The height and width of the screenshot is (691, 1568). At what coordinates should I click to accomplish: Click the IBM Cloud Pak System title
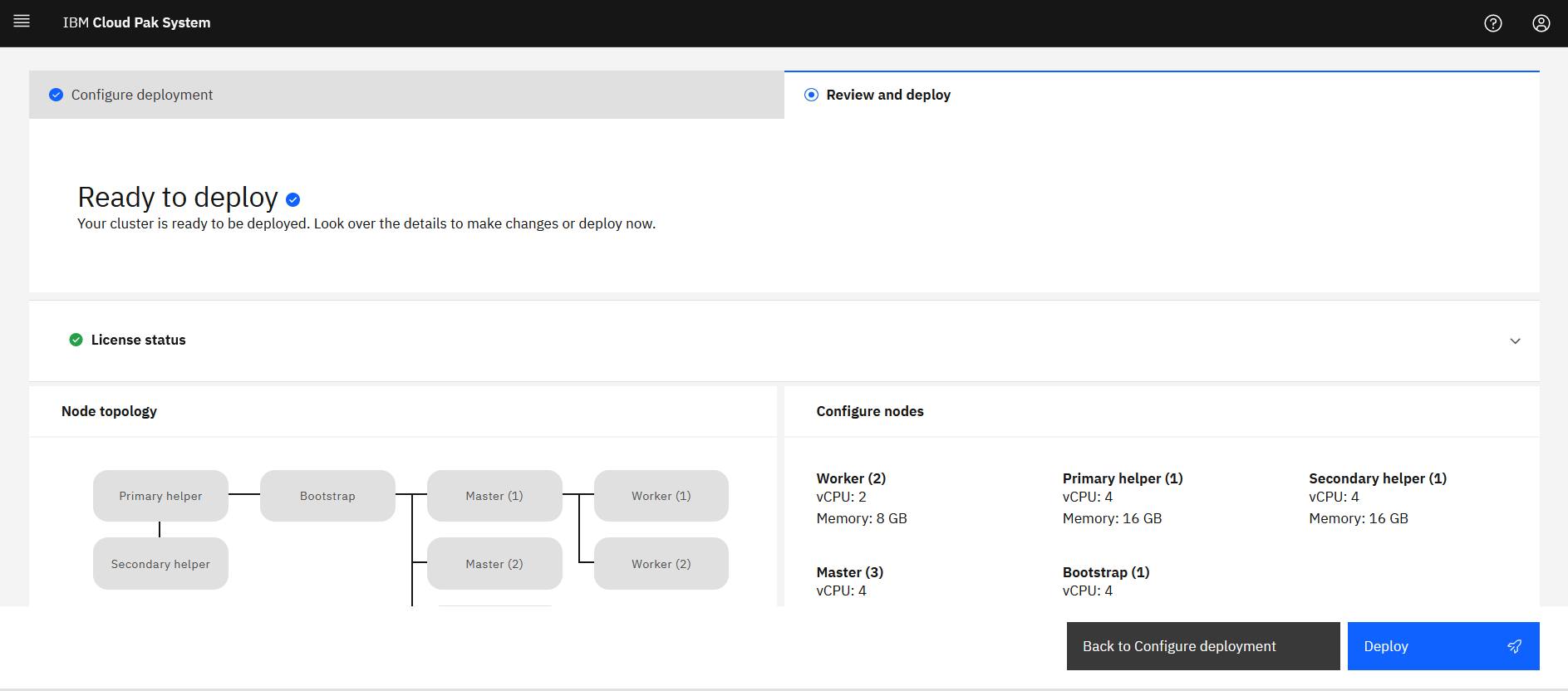(x=137, y=22)
